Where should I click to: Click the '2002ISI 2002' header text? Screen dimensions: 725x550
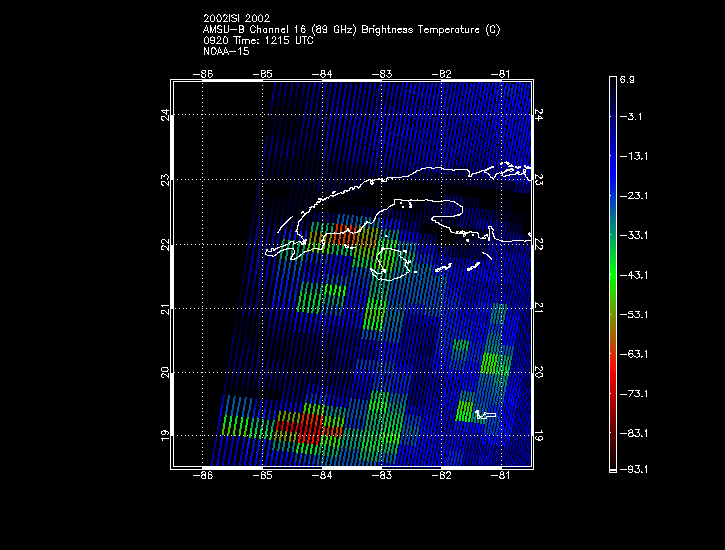point(235,18)
